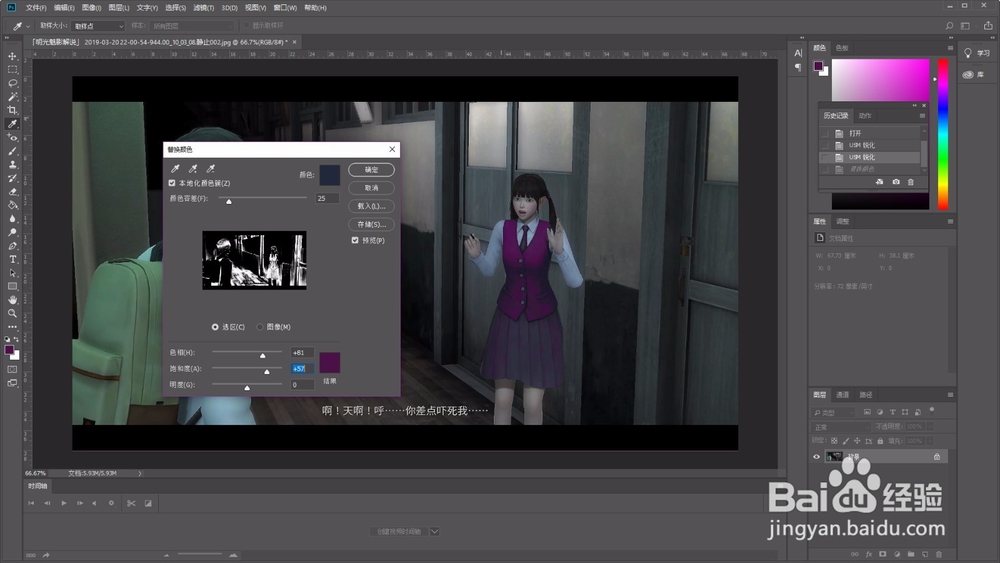This screenshot has width=1000, height=563.
Task: Click Create Video Timeline button
Action: (399, 531)
